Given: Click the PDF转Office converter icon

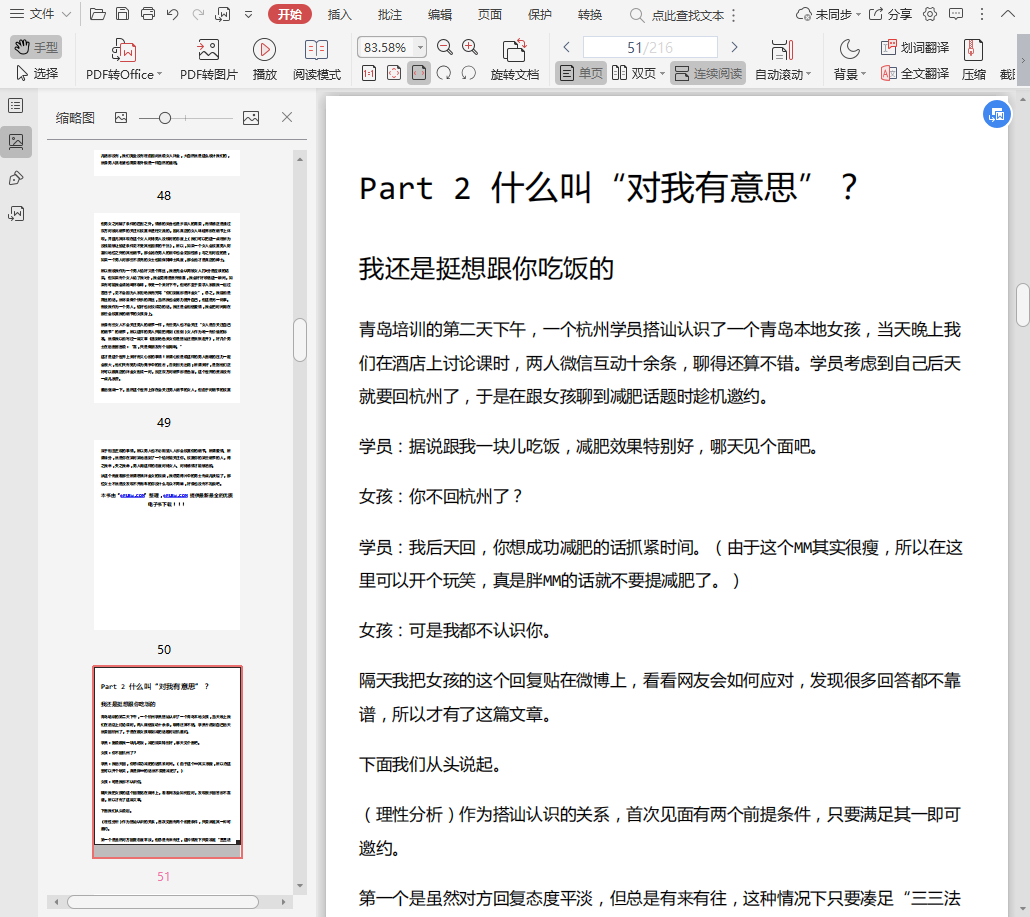Looking at the screenshot, I should (x=124, y=51).
